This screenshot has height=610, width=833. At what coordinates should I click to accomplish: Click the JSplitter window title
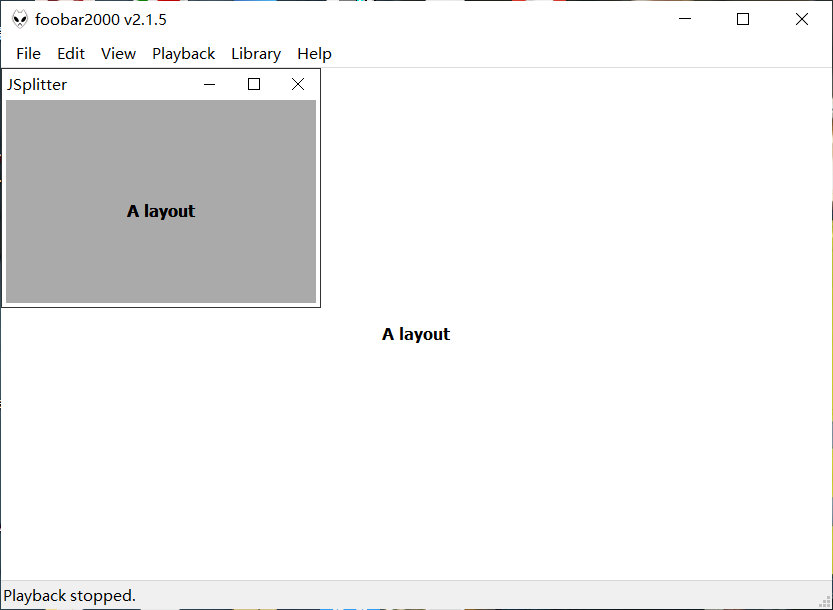(37, 84)
